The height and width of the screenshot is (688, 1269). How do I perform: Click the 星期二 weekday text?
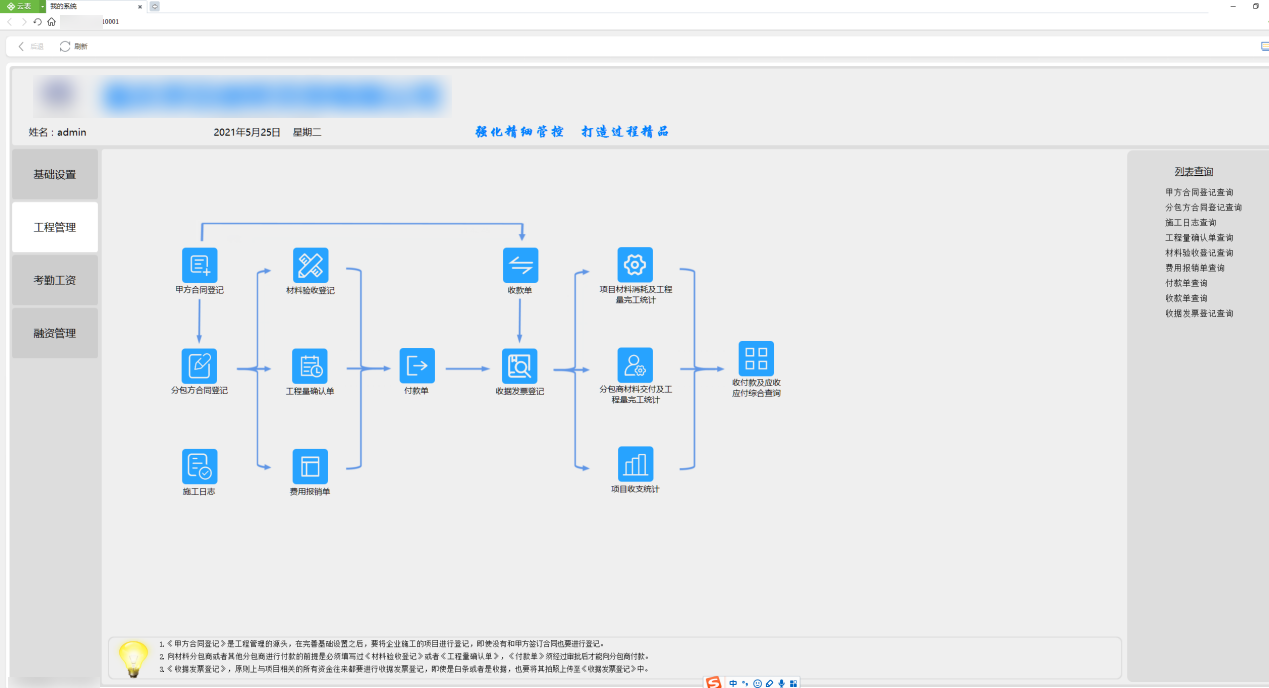click(x=307, y=132)
